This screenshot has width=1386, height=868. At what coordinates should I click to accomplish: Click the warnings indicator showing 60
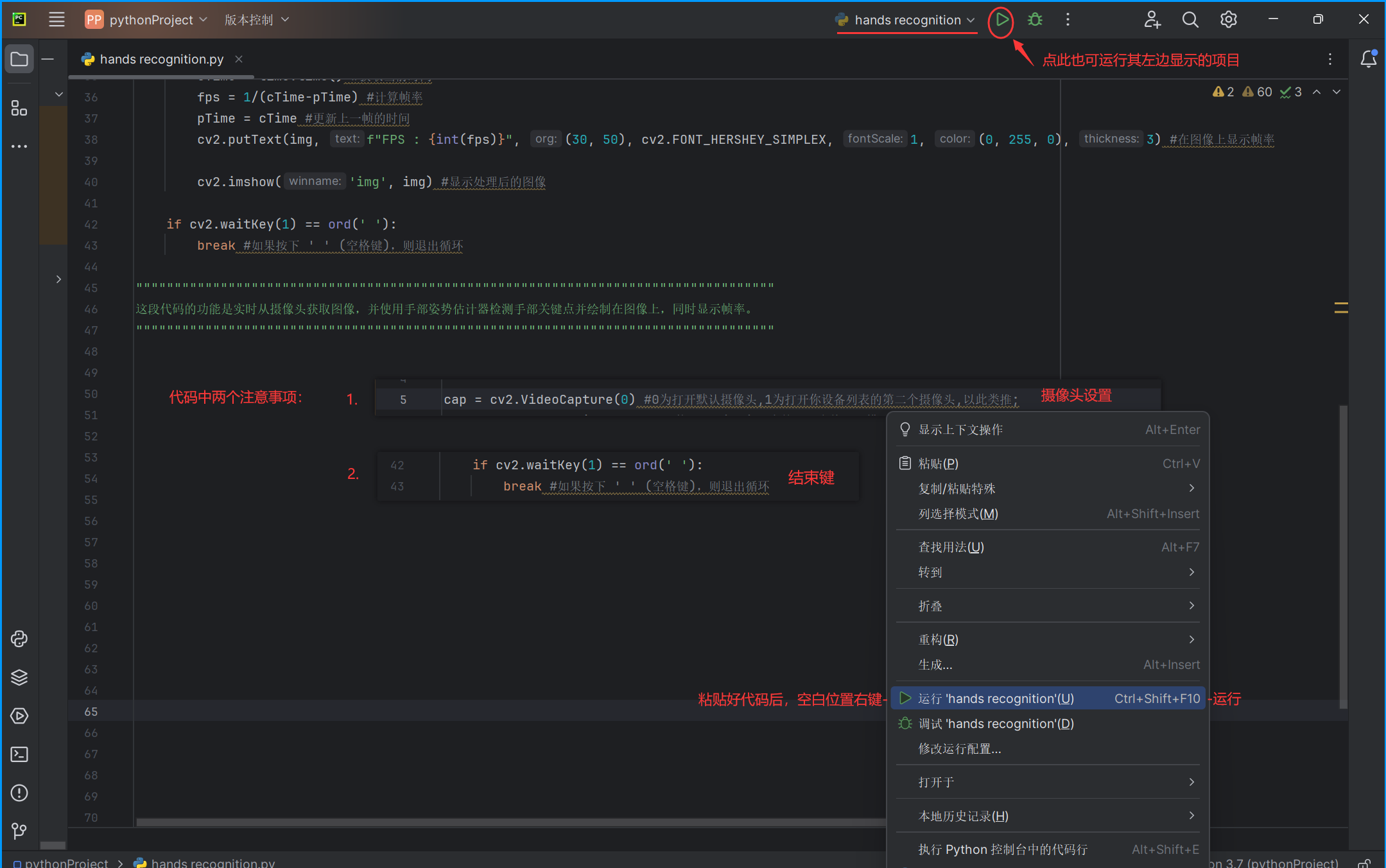(x=1257, y=92)
